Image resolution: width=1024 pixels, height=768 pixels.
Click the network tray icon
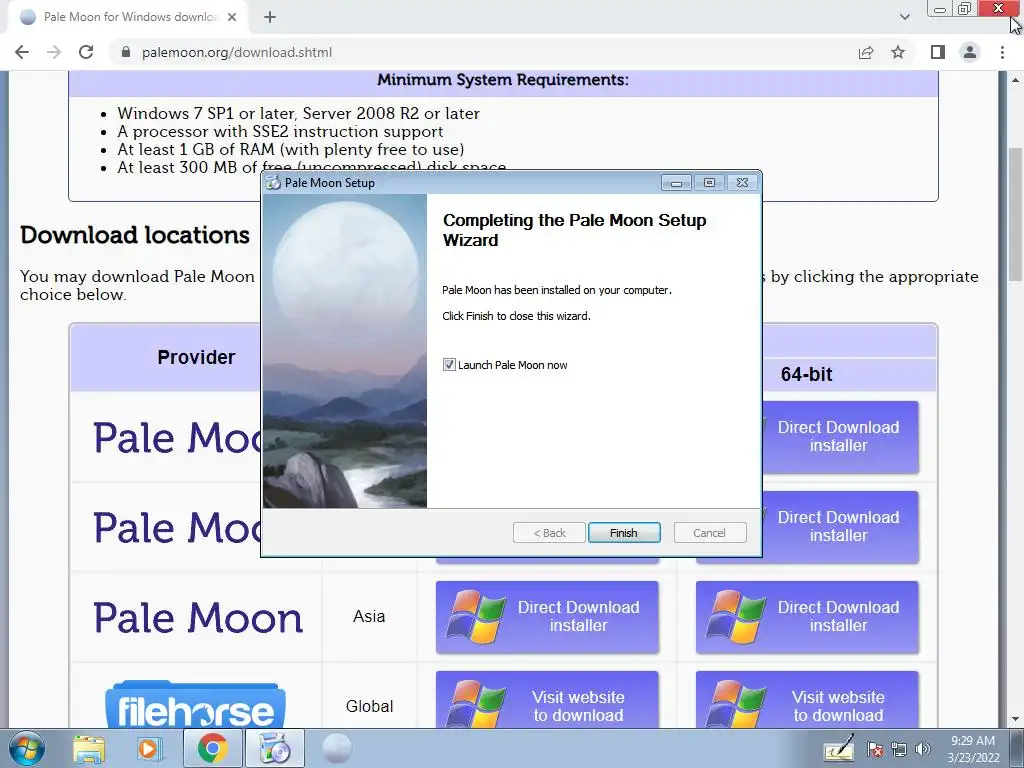click(x=899, y=749)
